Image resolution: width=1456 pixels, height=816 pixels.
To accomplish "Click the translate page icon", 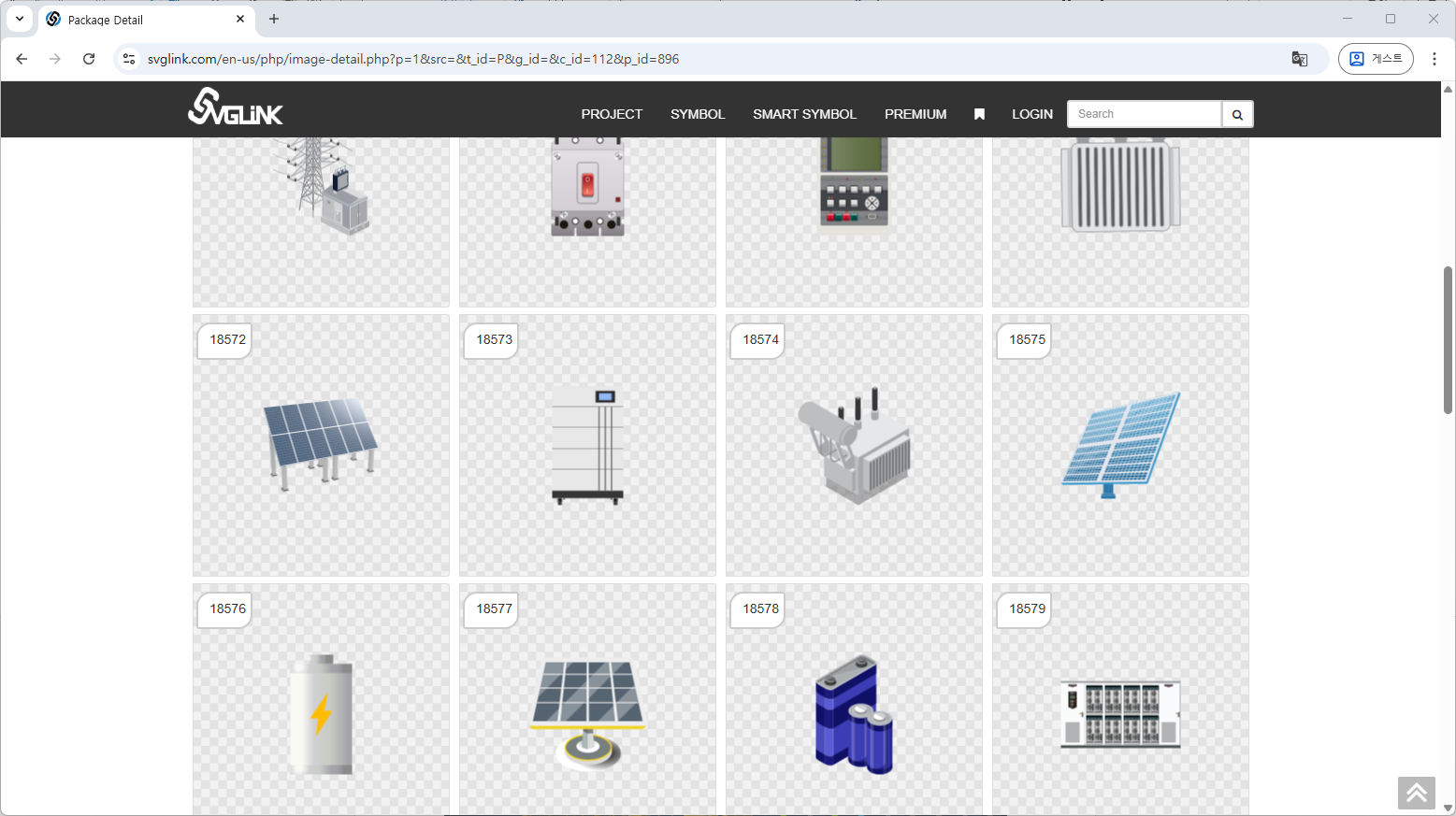I will [1299, 59].
